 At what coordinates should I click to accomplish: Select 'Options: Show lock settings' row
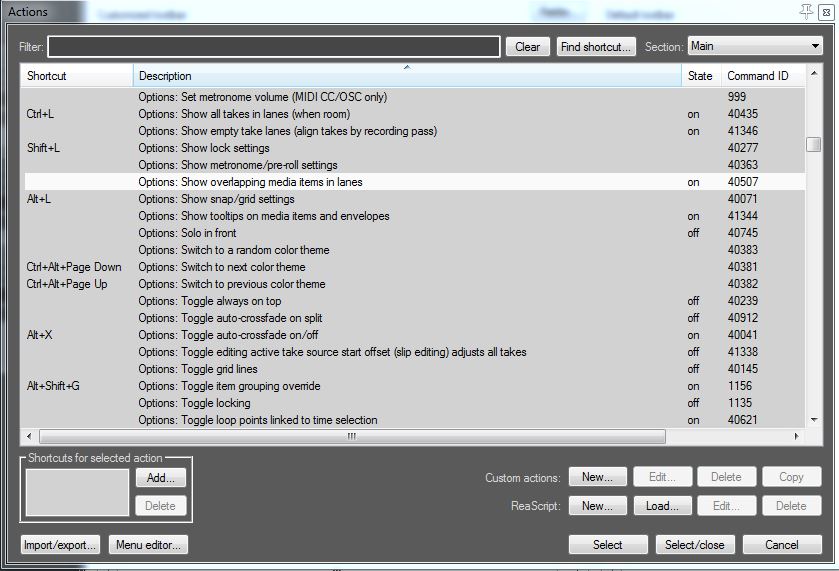(415, 148)
